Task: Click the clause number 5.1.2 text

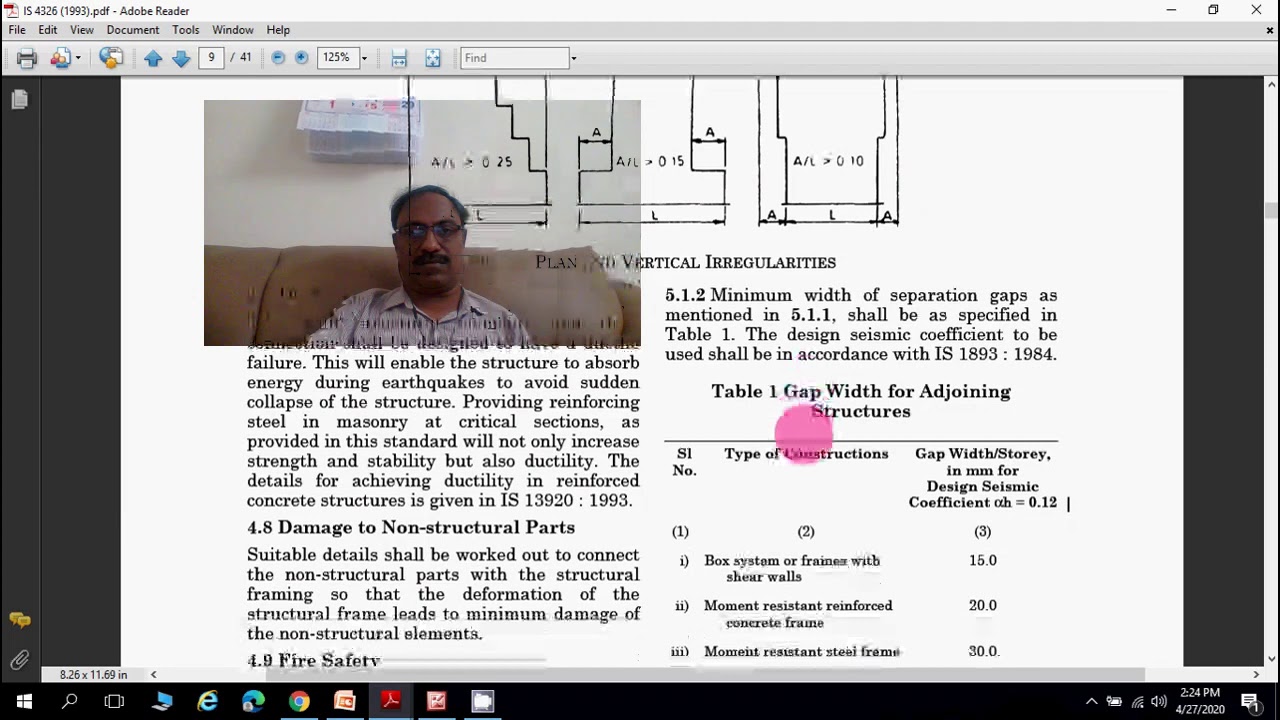Action: (x=685, y=296)
